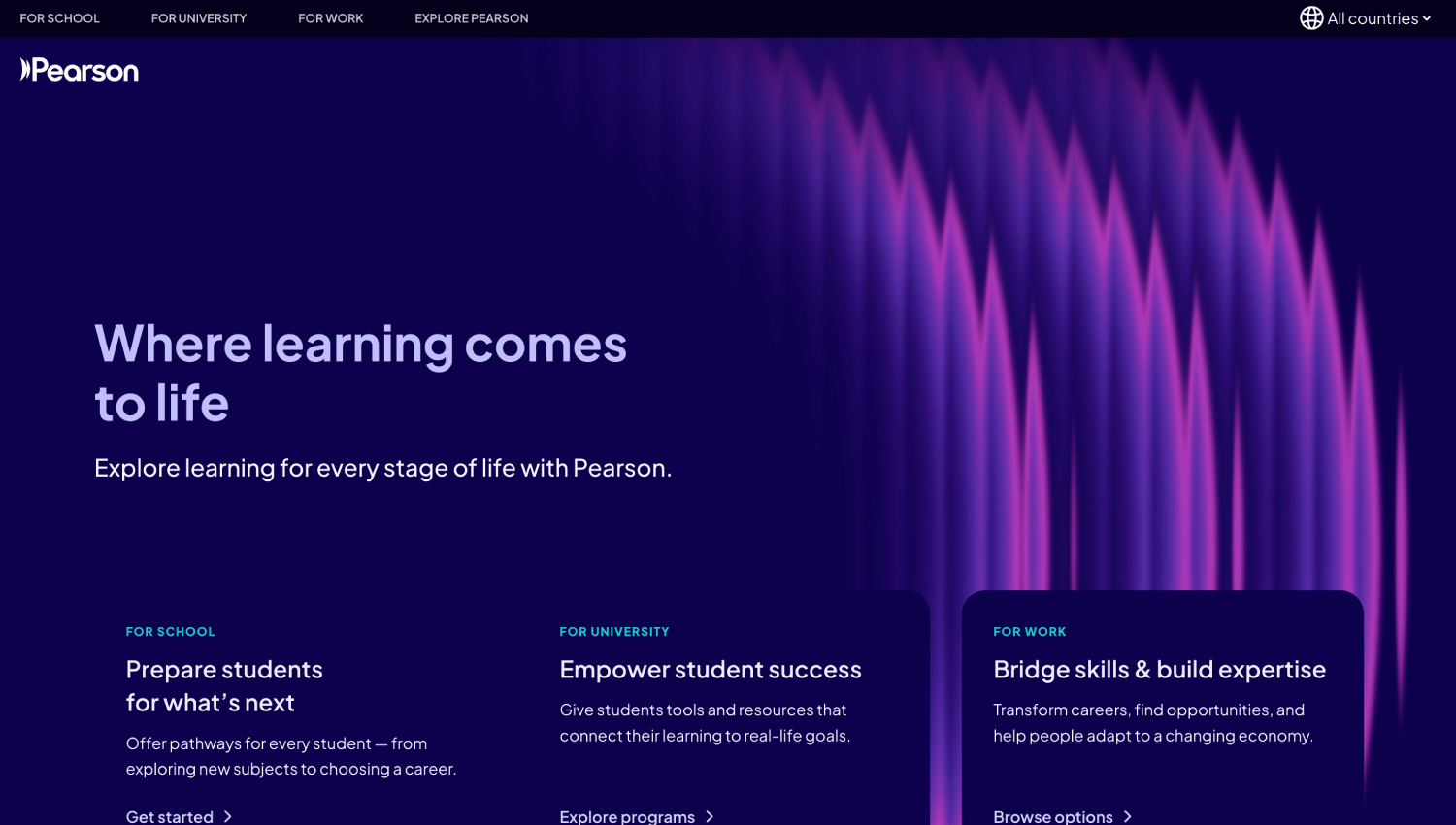Click the text 'Transform careers, find opportunities'
Image resolution: width=1456 pixels, height=825 pixels.
pyautogui.click(x=1153, y=723)
